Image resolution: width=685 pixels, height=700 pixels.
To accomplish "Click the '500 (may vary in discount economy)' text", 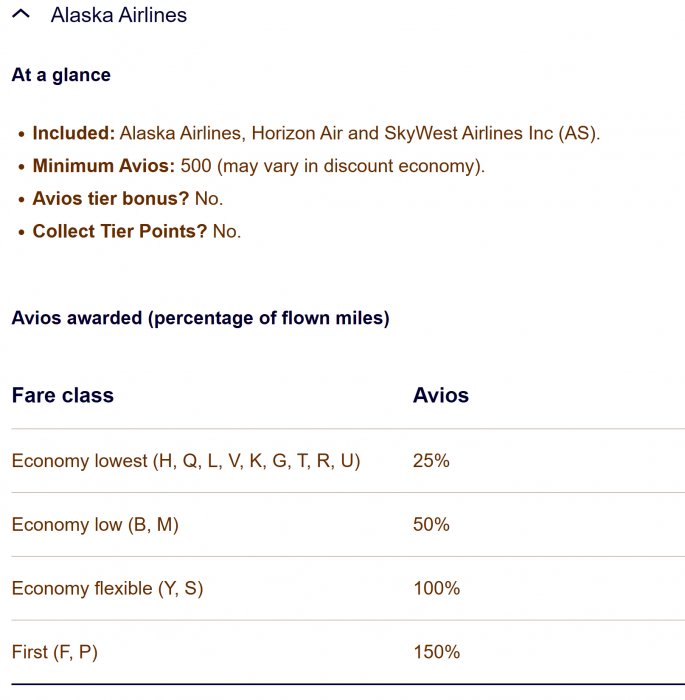I will pos(333,166).
